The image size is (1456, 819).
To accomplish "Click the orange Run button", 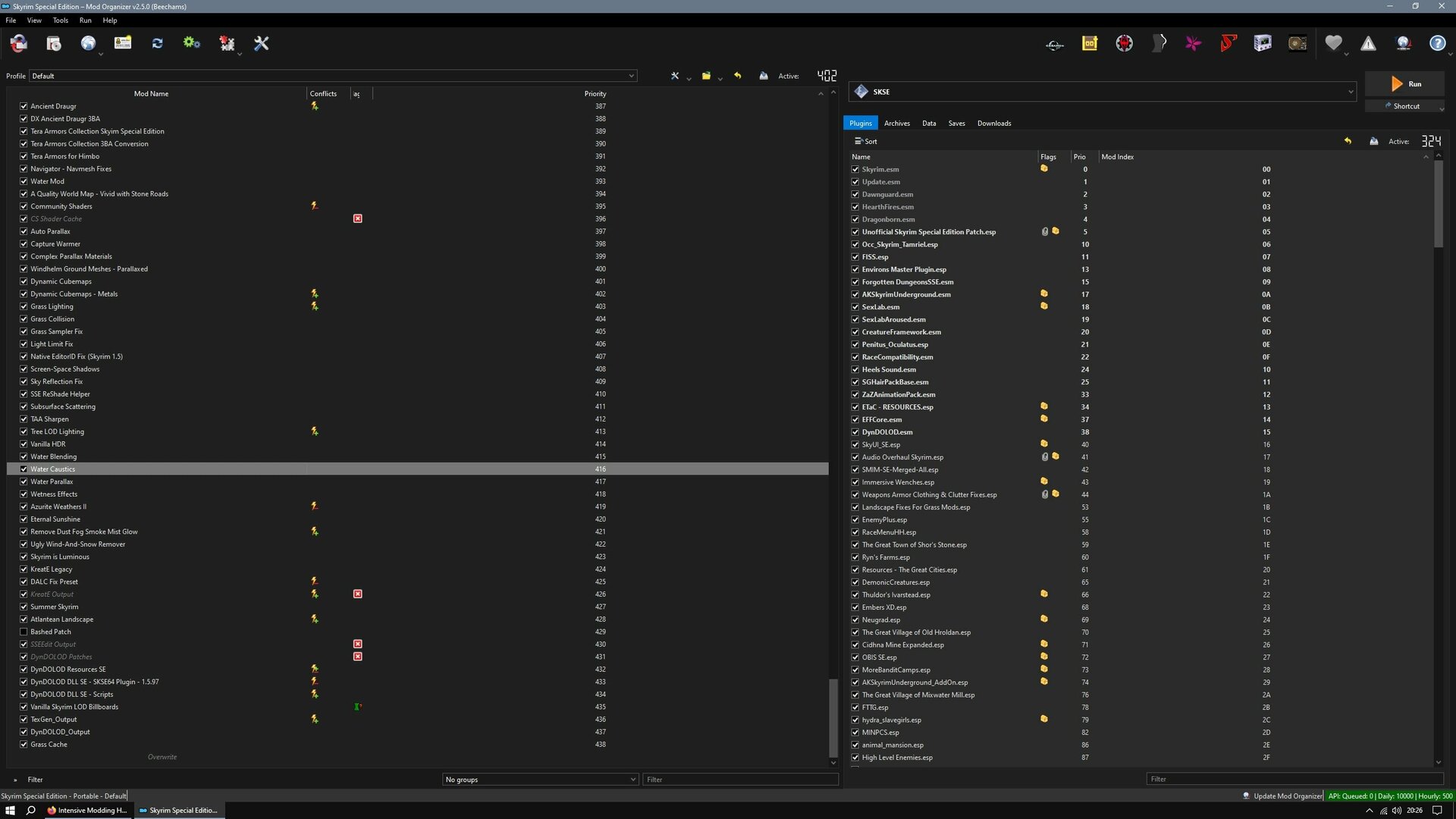I will point(1405,84).
